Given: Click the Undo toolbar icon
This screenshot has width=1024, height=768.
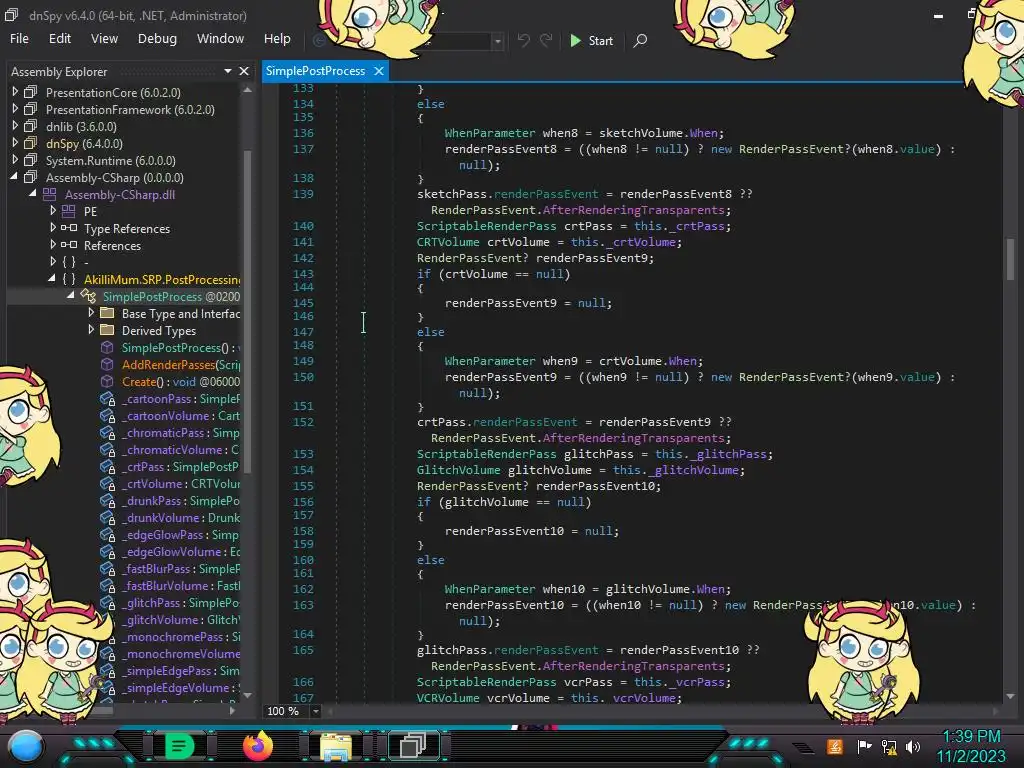Looking at the screenshot, I should click(524, 40).
